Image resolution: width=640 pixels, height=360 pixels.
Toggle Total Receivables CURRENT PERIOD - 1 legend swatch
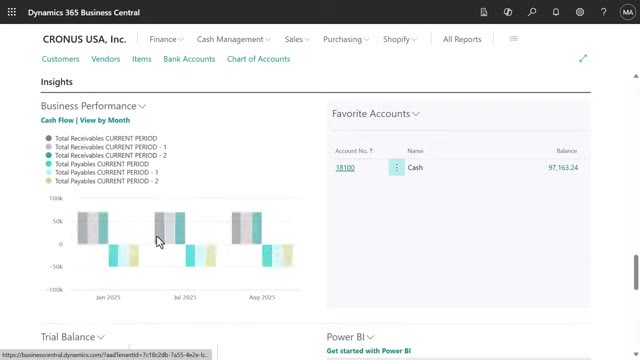pos(49,147)
